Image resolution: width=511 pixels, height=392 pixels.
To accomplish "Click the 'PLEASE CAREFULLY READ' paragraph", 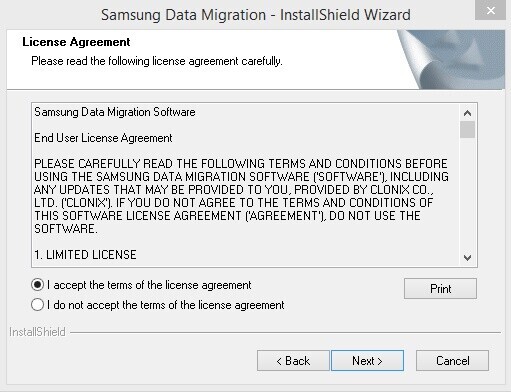I will click(x=241, y=196).
